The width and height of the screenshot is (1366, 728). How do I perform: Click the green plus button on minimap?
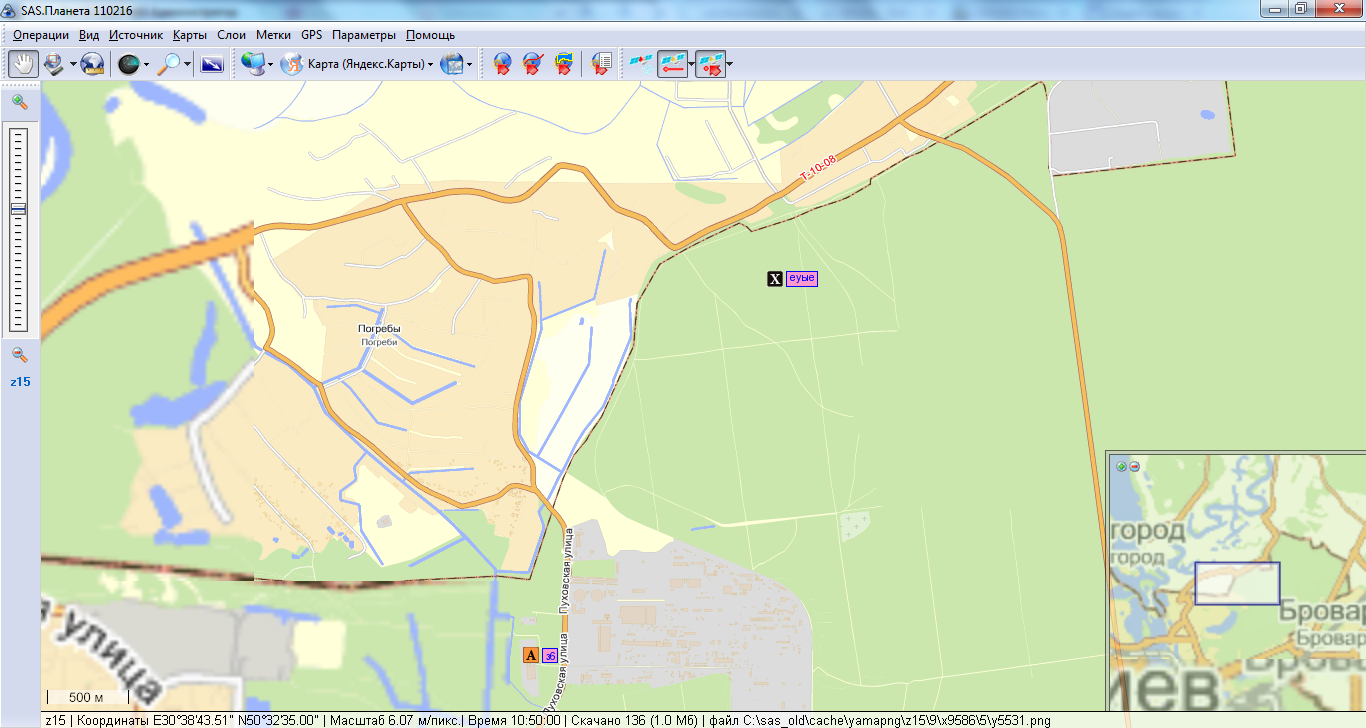tap(1121, 466)
